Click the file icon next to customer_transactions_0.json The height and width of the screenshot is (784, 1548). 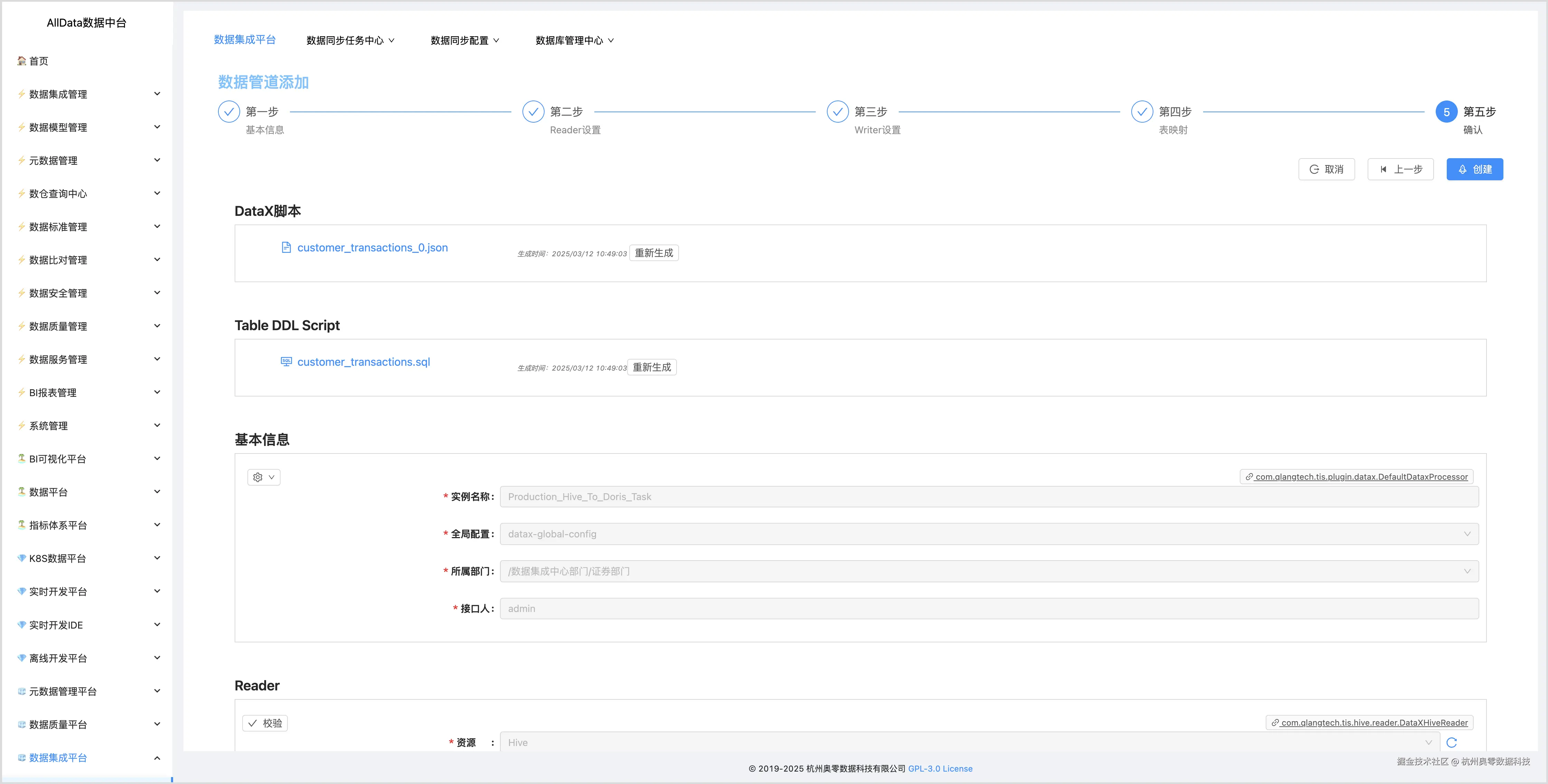pos(287,247)
